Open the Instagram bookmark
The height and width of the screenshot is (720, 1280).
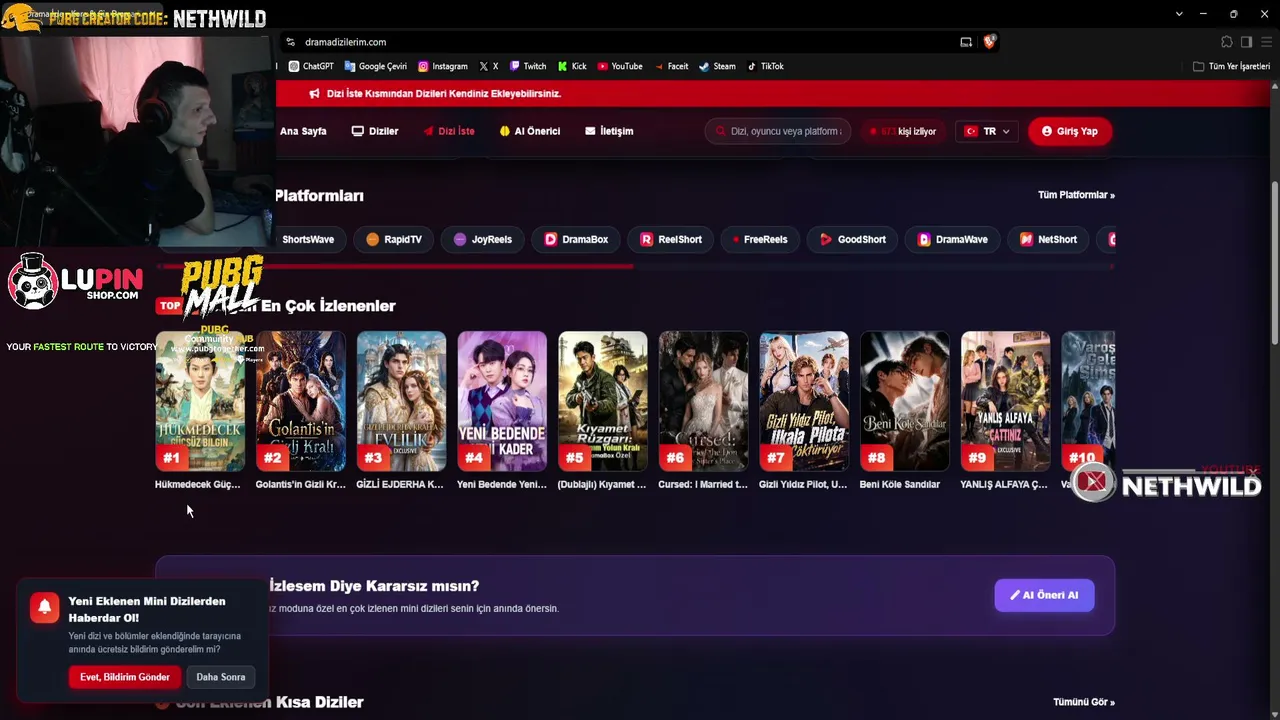pyautogui.click(x=442, y=66)
